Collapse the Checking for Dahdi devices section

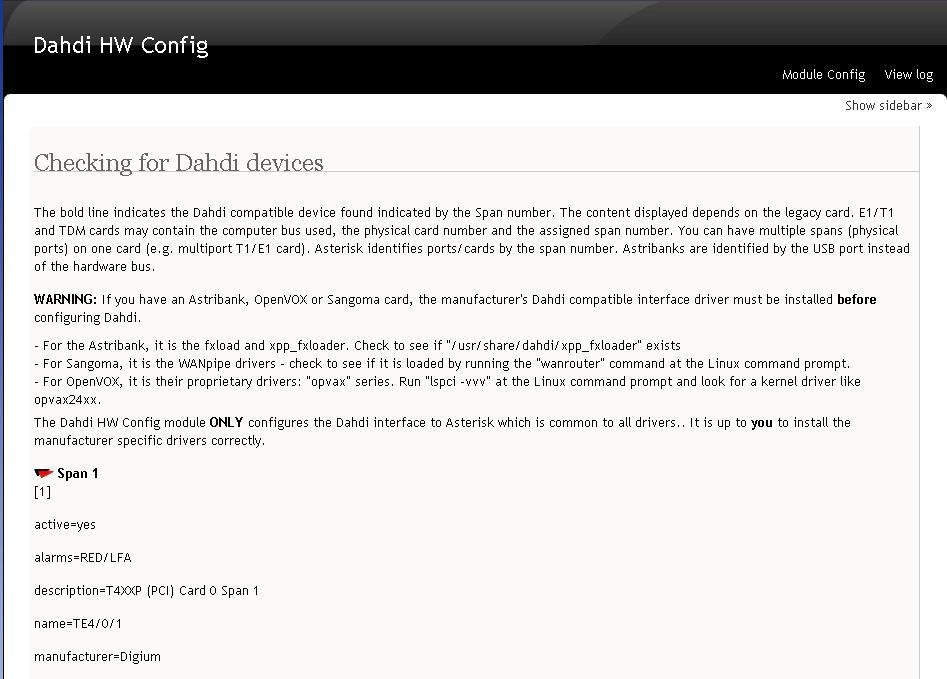click(178, 163)
